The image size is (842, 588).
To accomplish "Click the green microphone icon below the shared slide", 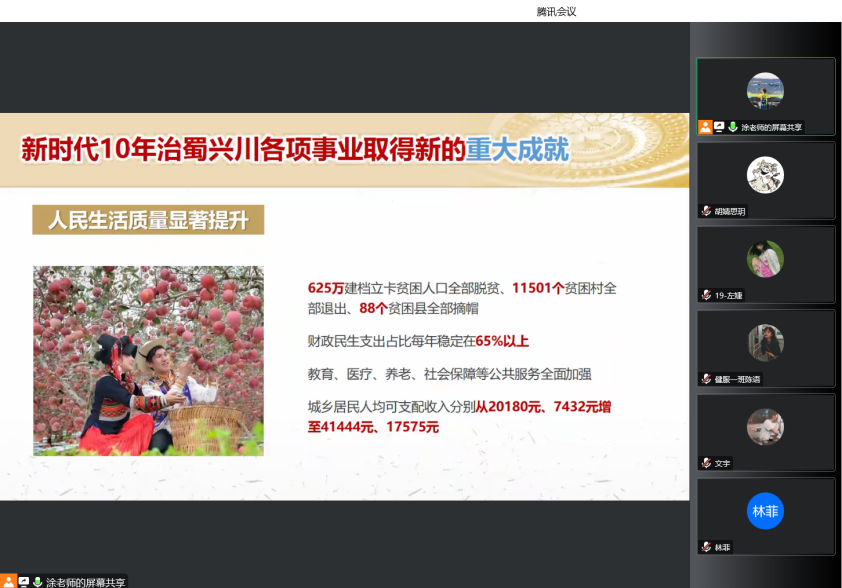I will pos(38,581).
